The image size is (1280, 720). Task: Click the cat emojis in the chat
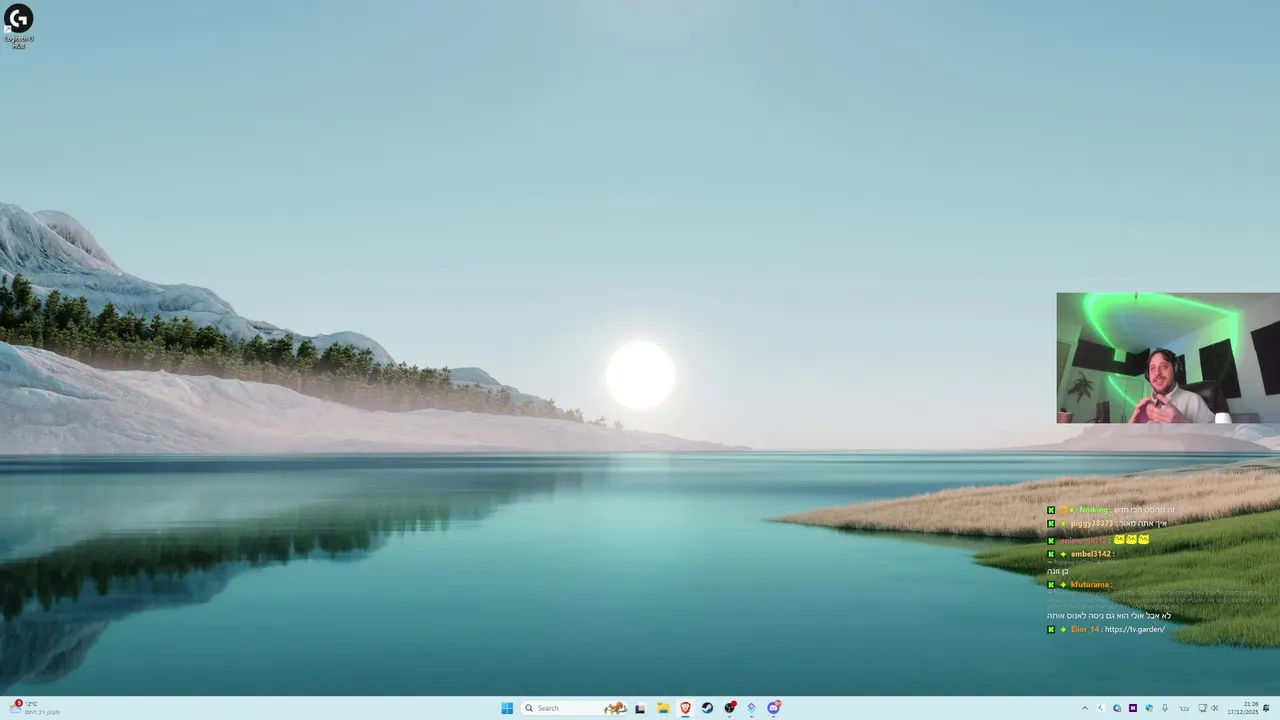coord(1132,539)
